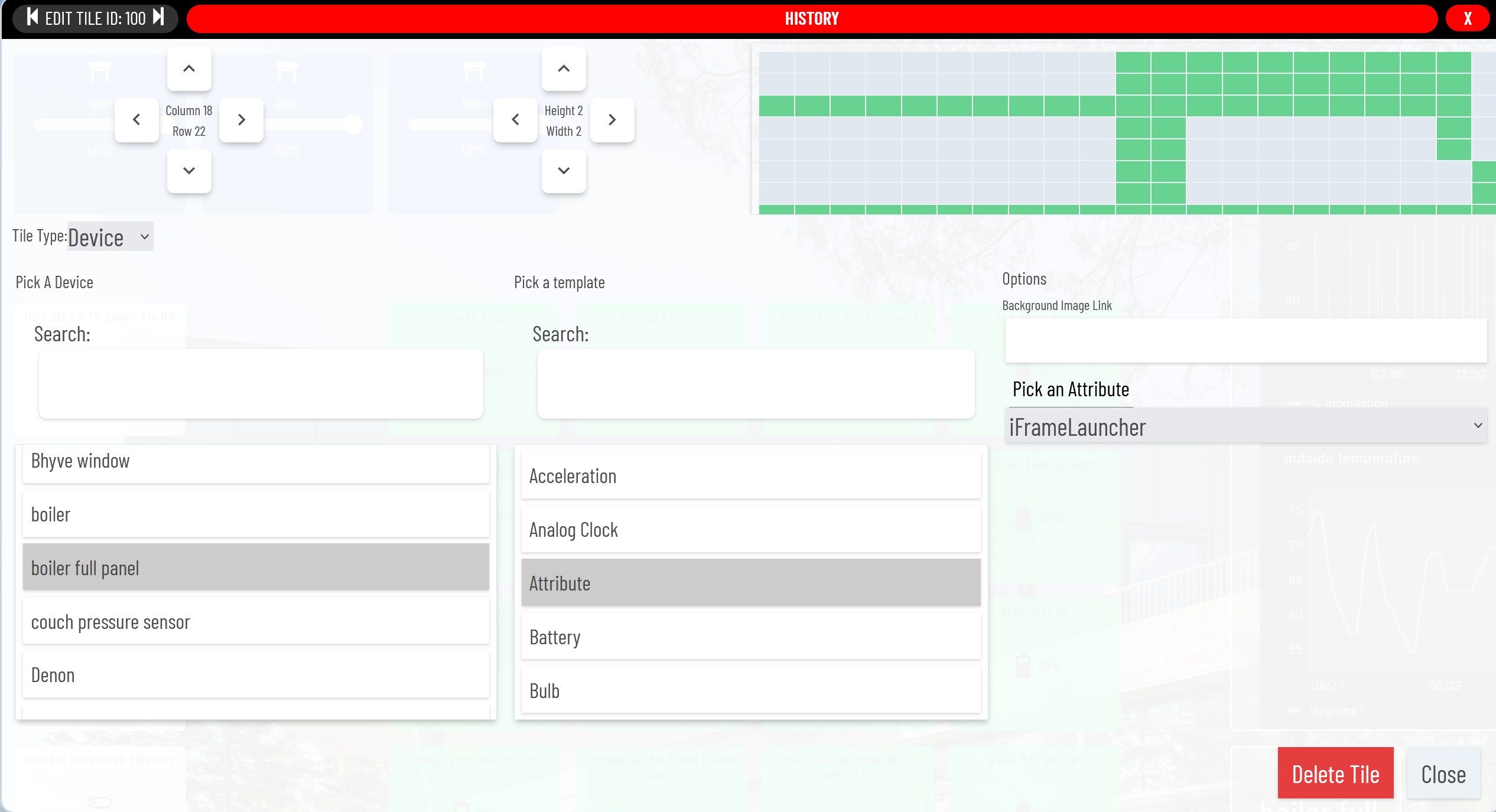This screenshot has height=812, width=1496.
Task: Click the Delete Tile button
Action: click(1335, 774)
